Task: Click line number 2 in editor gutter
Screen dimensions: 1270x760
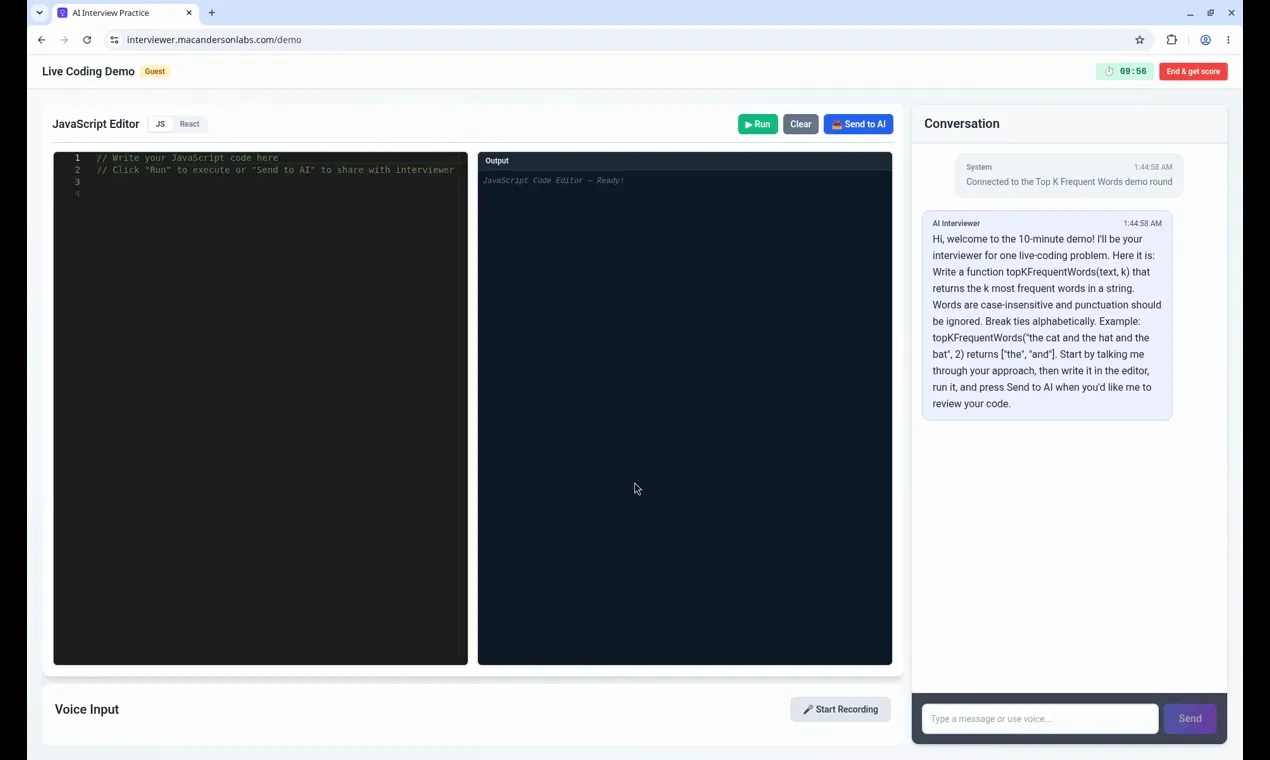Action: 77,170
